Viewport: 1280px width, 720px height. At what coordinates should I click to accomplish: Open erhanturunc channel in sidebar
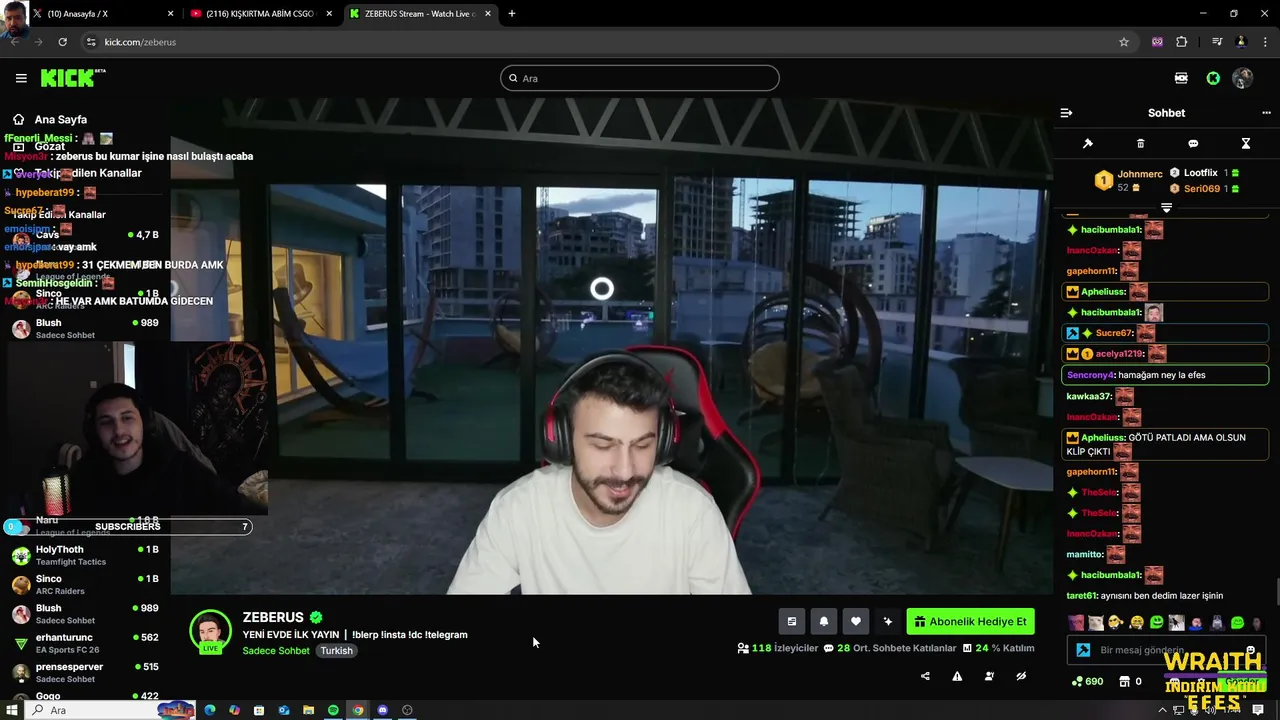[x=85, y=643]
